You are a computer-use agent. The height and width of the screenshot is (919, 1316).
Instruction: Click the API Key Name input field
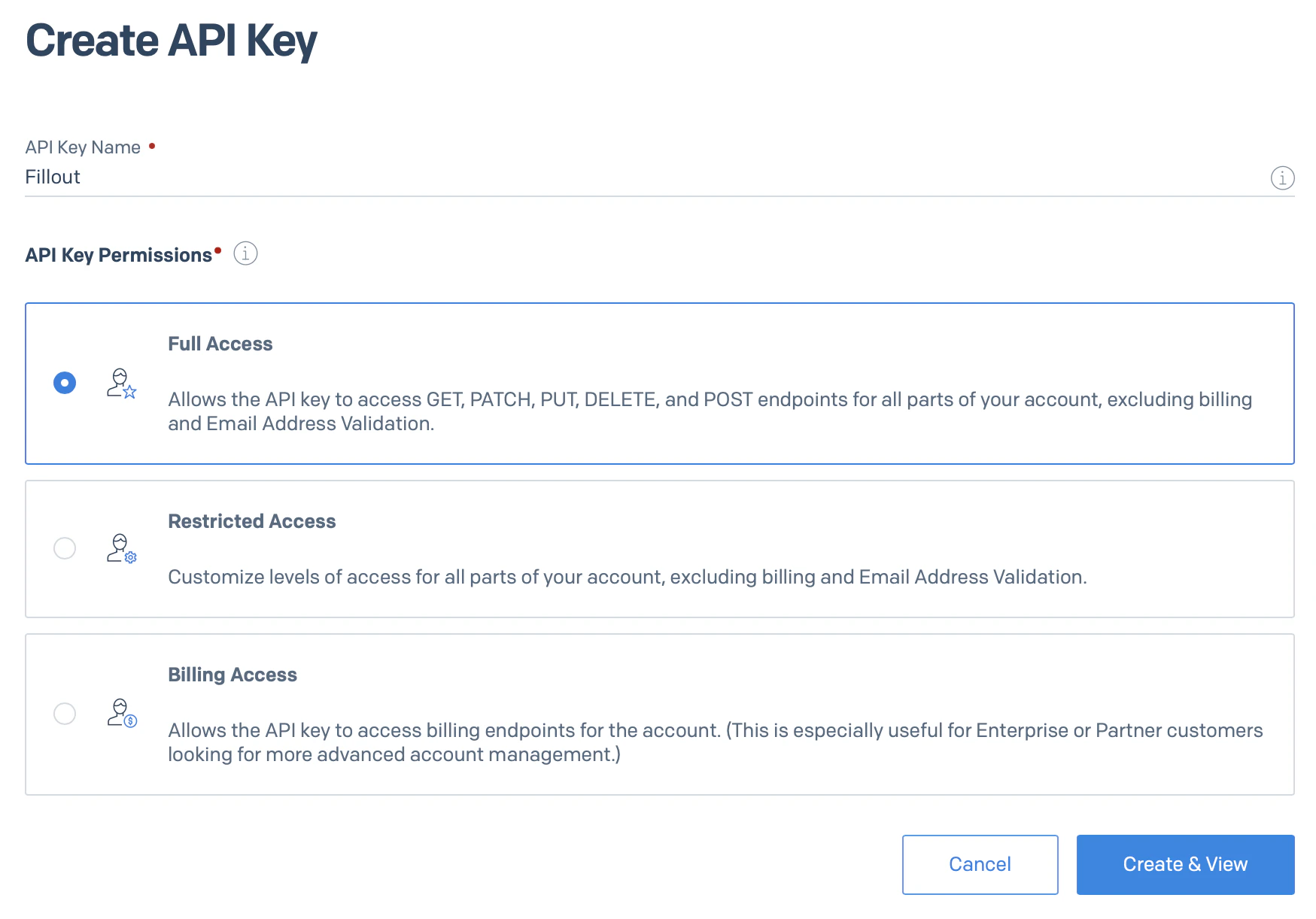tap(451, 177)
